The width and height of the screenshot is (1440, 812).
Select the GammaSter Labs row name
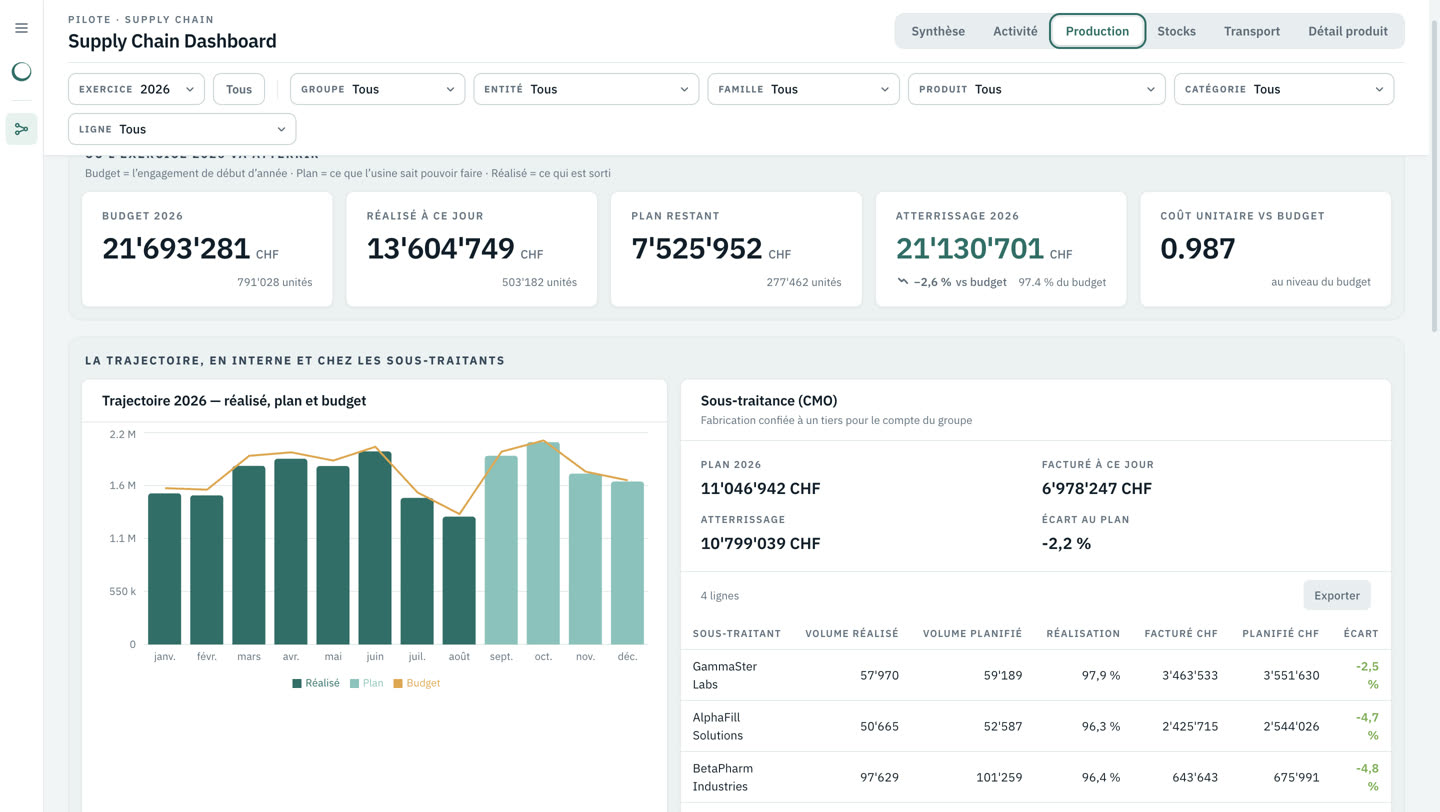point(725,675)
